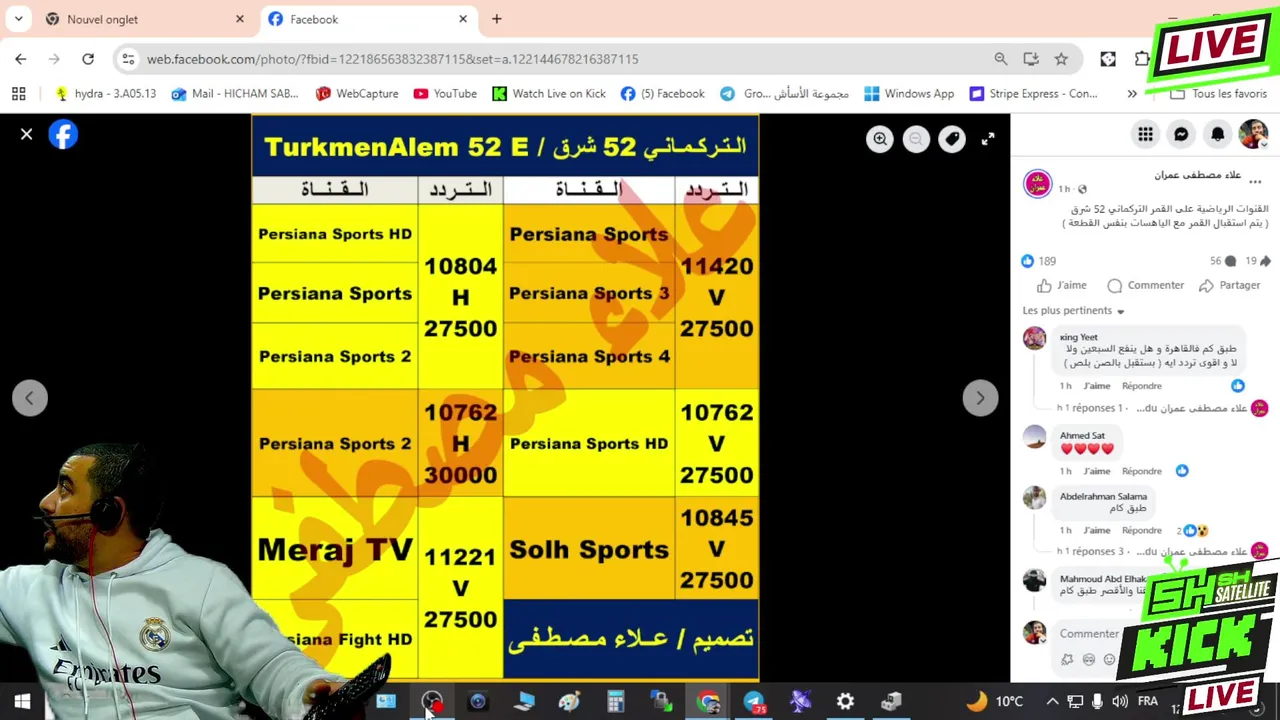Image resolution: width=1280 pixels, height=720 pixels.
Task: Open Calculator from the taskbar
Action: [x=615, y=701]
